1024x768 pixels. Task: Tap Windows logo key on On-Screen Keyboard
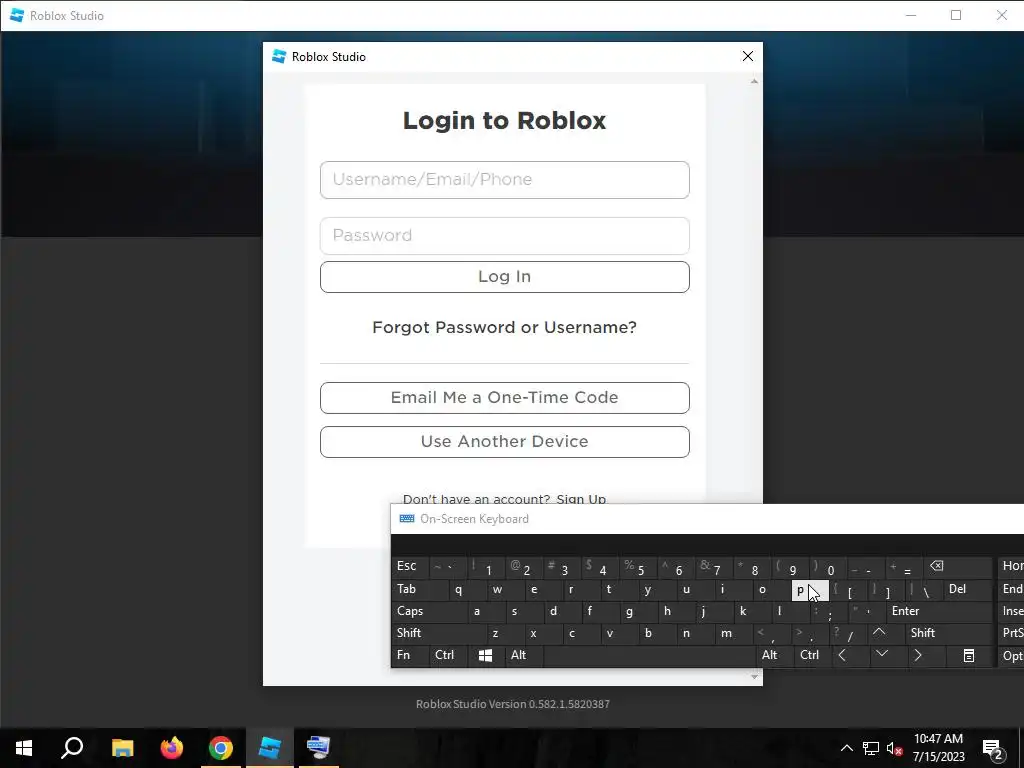coord(485,655)
